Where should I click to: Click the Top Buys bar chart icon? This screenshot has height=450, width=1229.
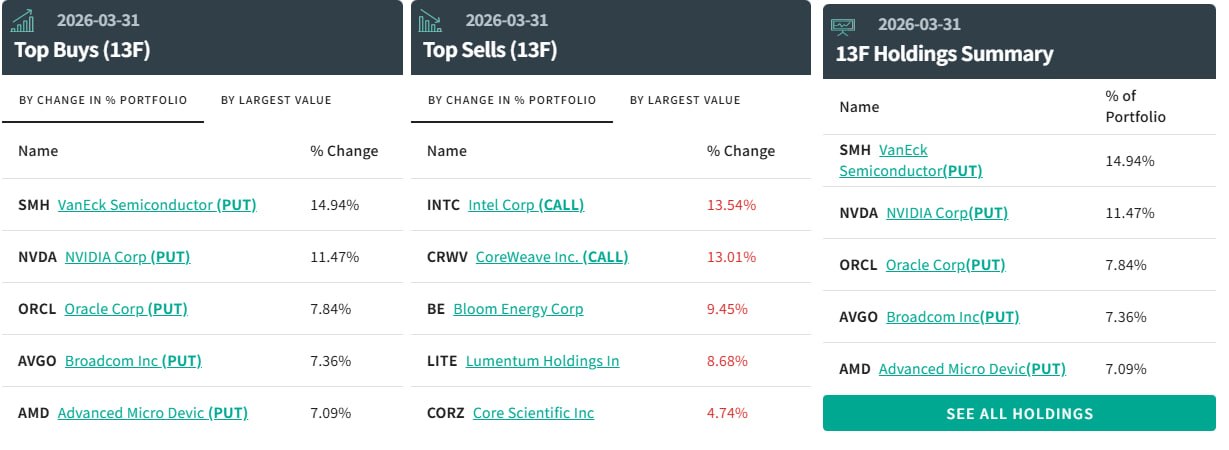pyautogui.click(x=23, y=21)
